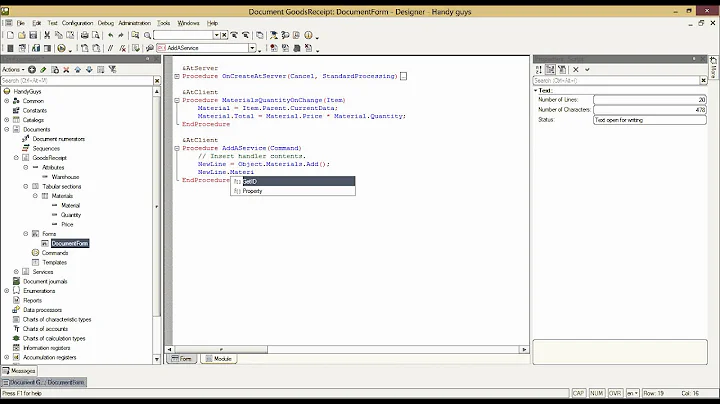Filter the configuration tree with the funnel icon

tap(112, 69)
